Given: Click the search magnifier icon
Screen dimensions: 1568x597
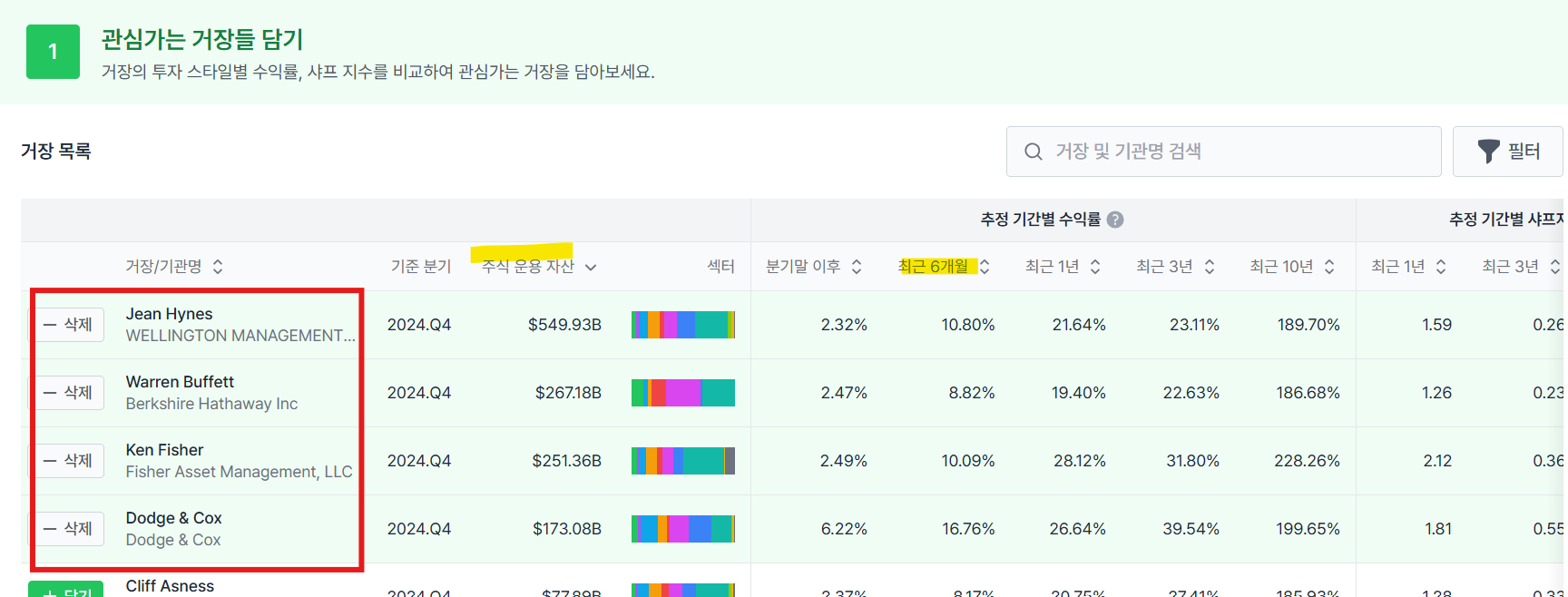Looking at the screenshot, I should point(1033,152).
